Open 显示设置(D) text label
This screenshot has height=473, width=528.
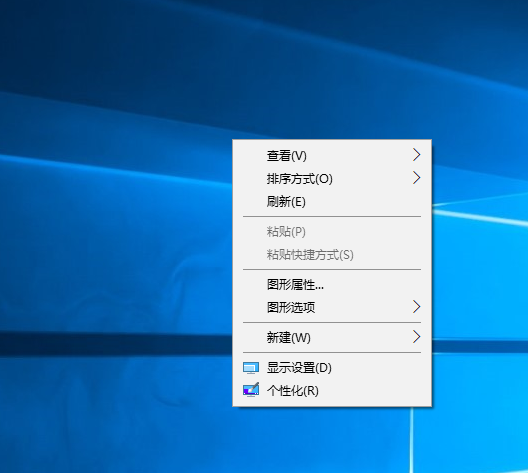[x=299, y=368]
